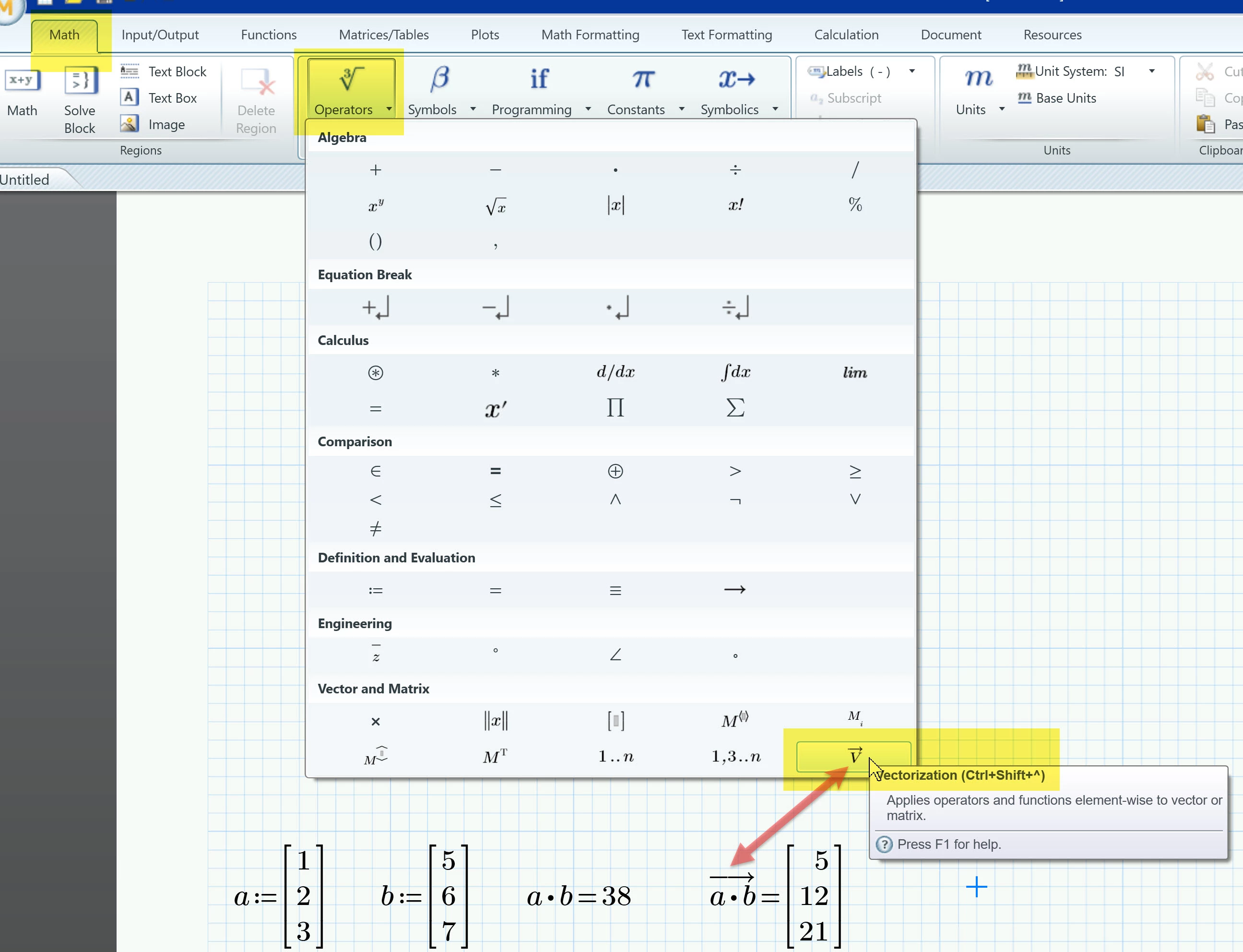Insert the symbolic evaluation arrow operator

click(735, 590)
